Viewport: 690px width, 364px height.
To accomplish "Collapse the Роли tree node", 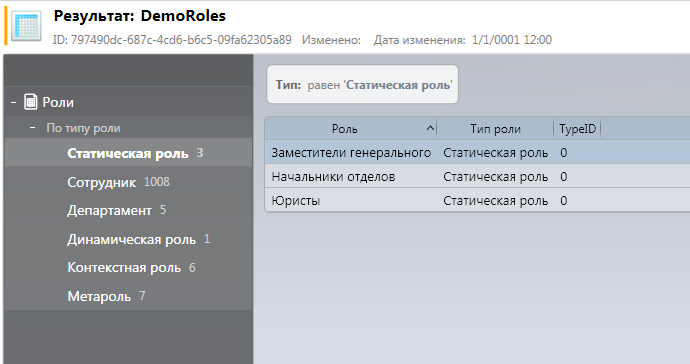I will click(x=14, y=102).
